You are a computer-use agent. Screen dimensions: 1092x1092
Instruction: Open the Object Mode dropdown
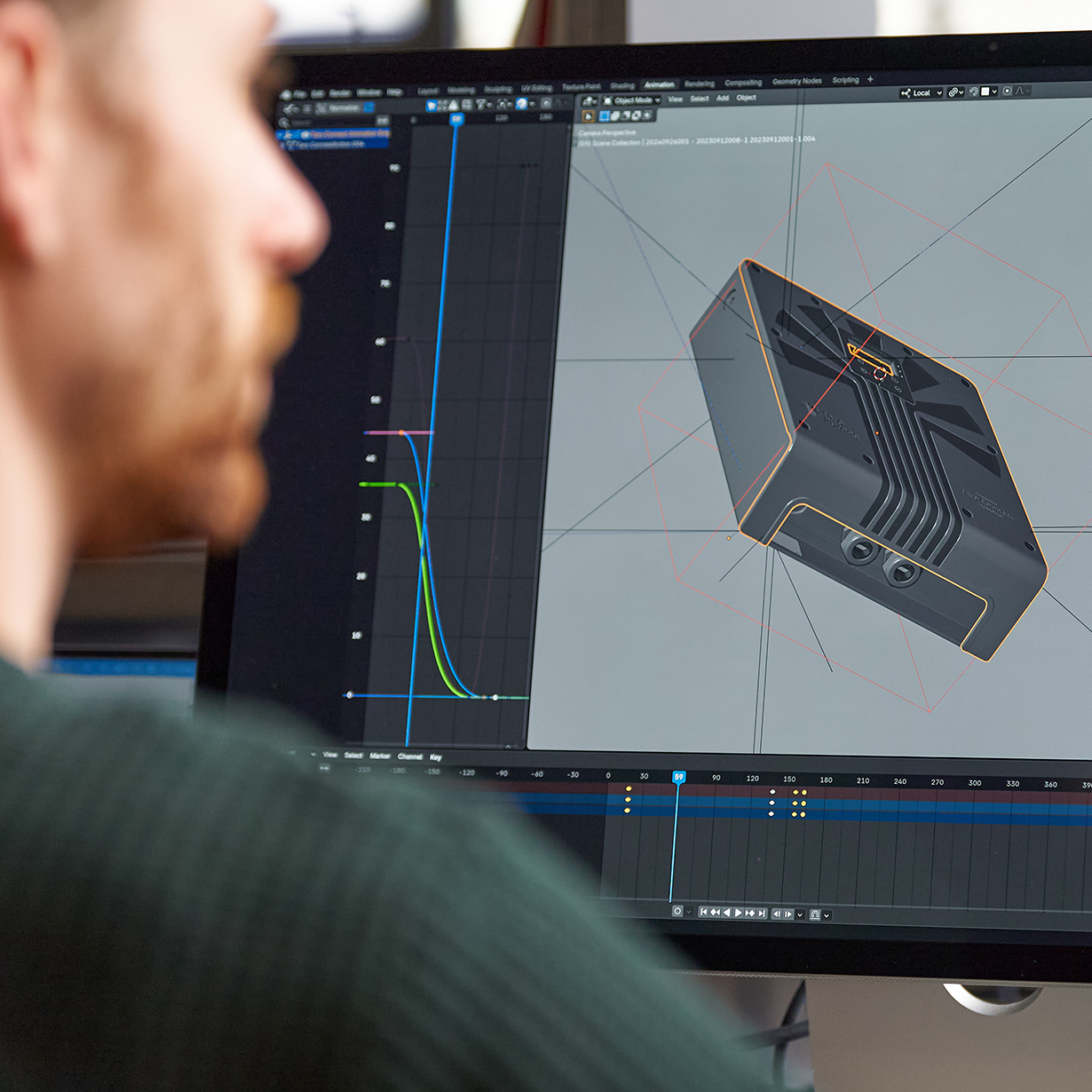pos(632,100)
